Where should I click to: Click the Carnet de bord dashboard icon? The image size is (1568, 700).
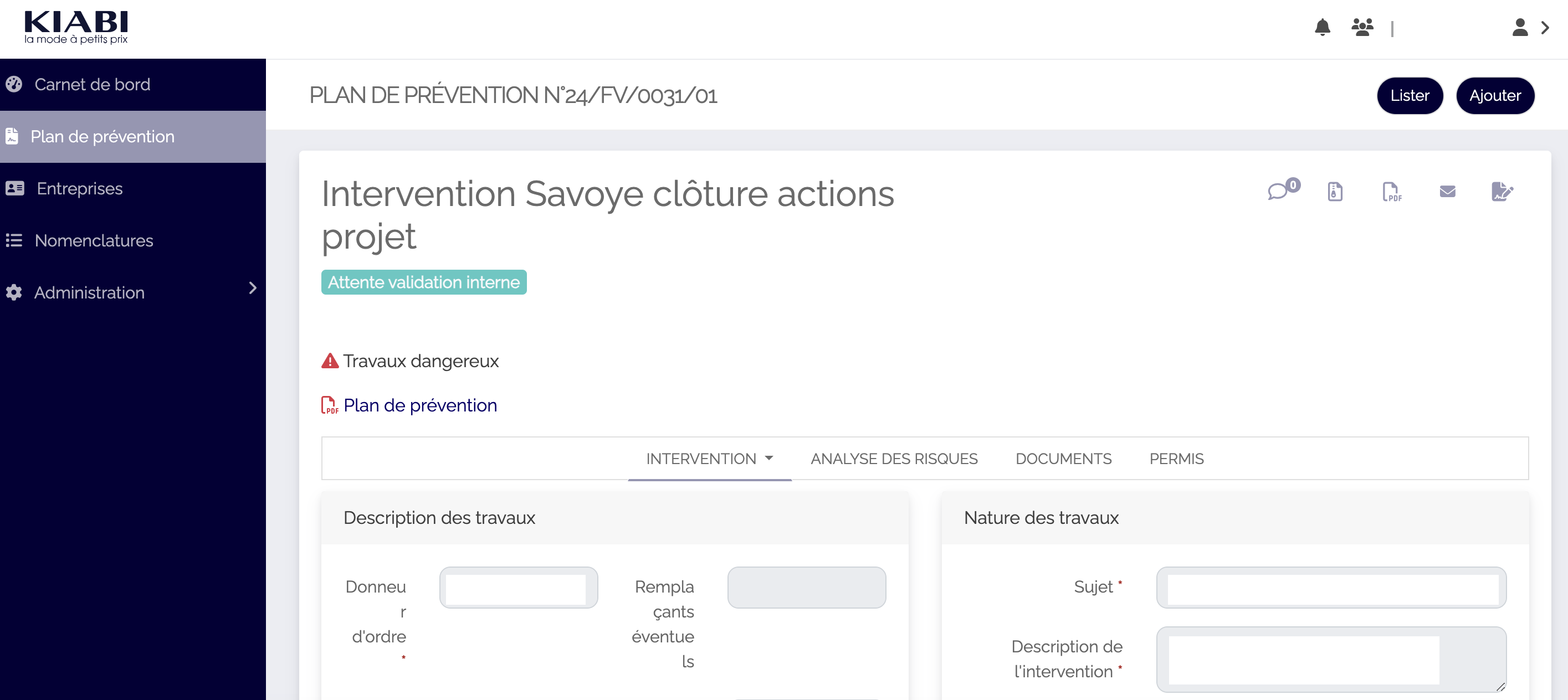coord(14,84)
